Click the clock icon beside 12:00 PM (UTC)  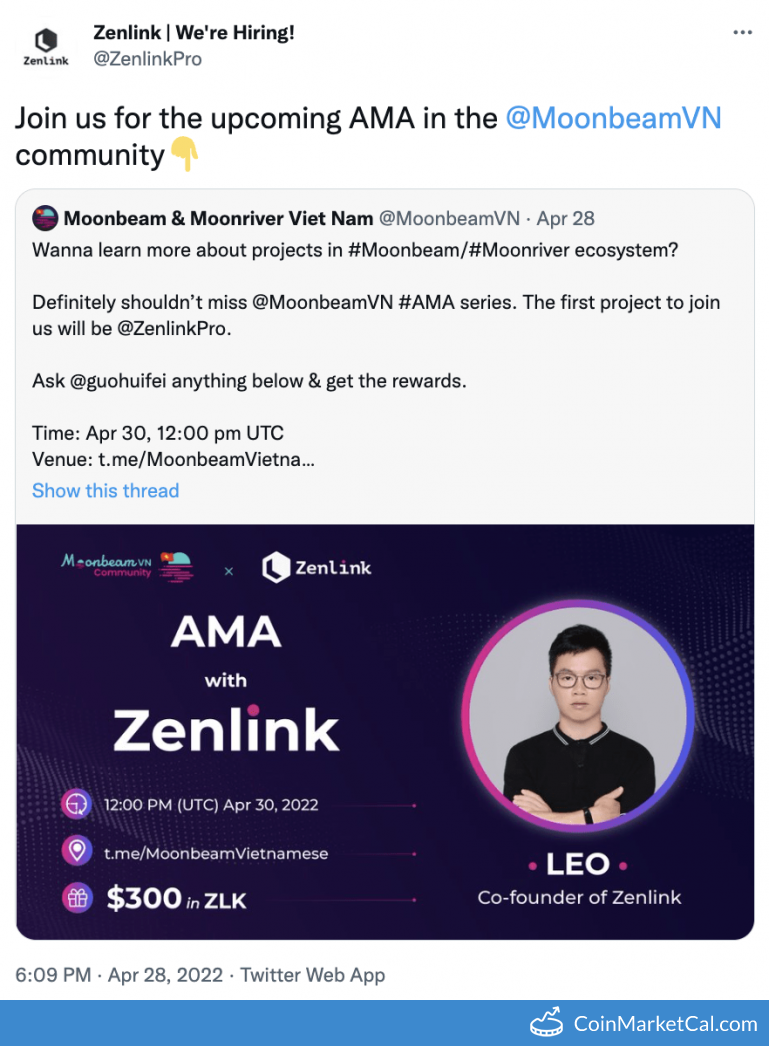point(77,804)
